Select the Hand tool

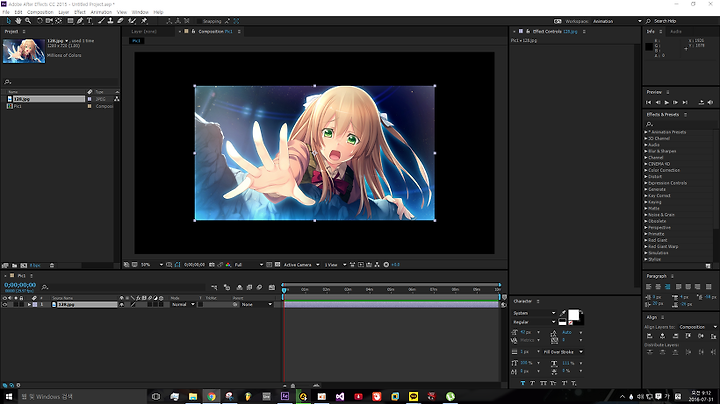point(18,21)
